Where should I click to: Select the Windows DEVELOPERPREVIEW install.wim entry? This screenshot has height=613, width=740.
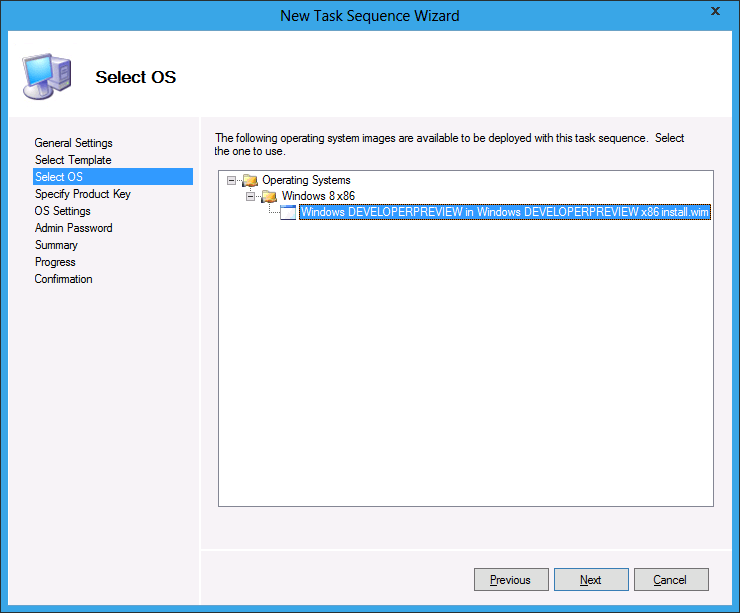[x=504, y=212]
